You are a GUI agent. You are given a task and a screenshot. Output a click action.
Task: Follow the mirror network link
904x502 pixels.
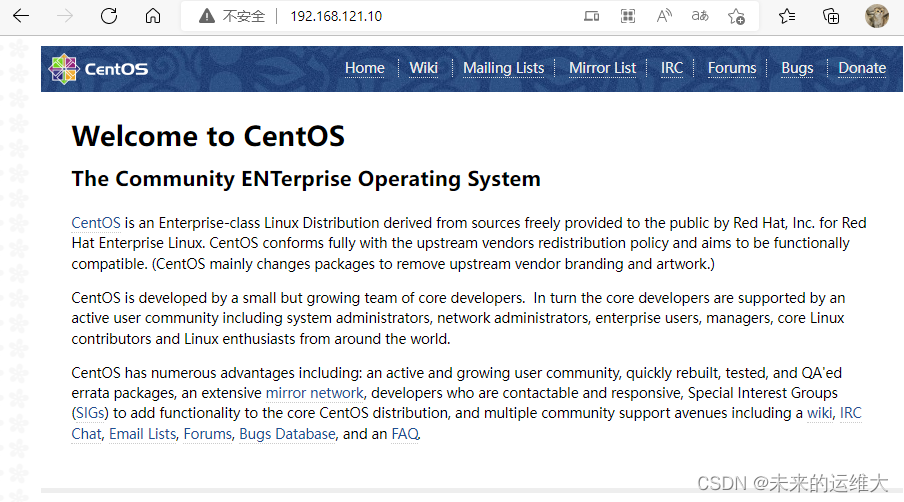(314, 393)
